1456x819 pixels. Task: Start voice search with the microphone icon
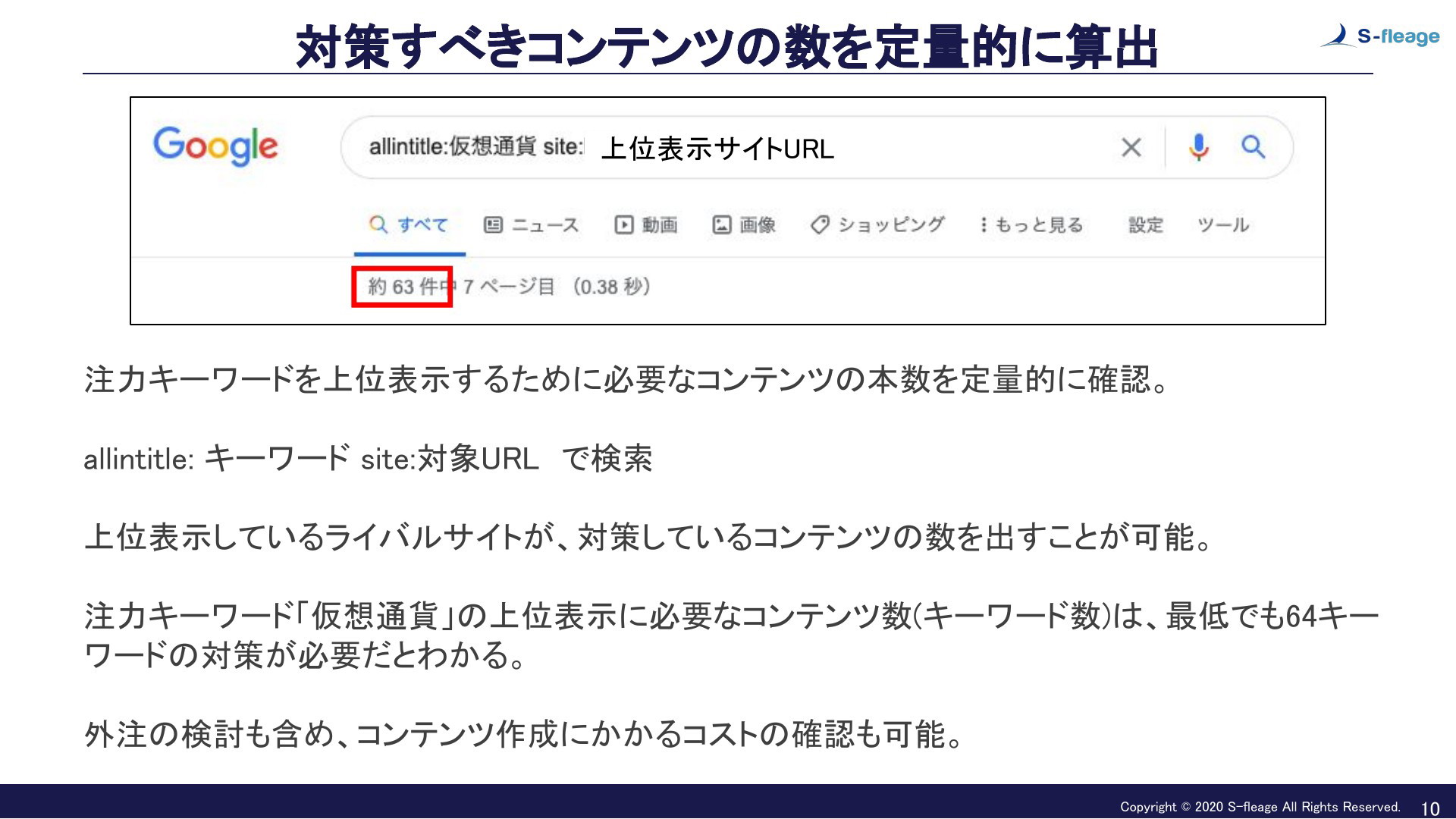(1198, 147)
